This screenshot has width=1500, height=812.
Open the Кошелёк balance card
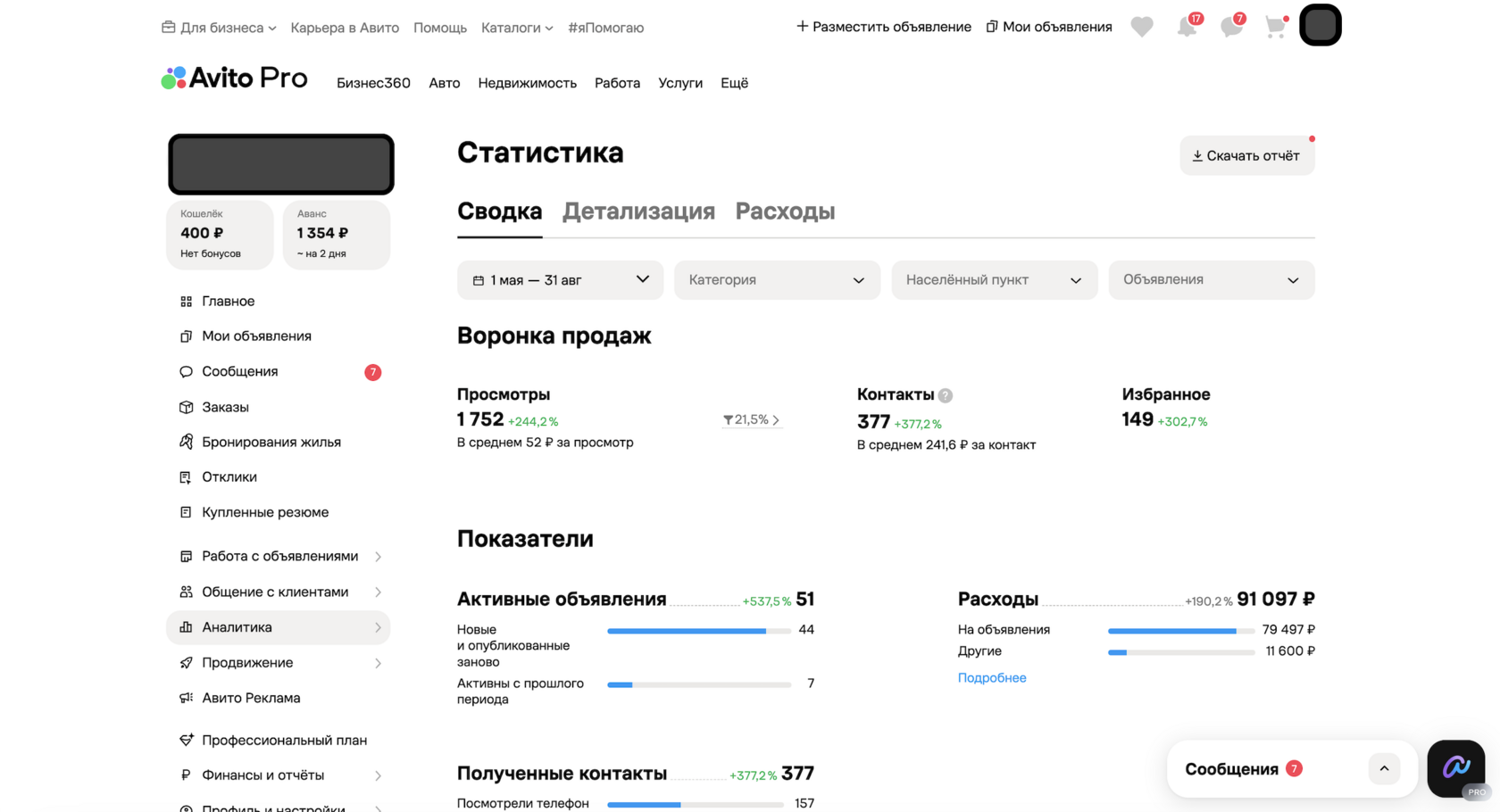pos(220,234)
